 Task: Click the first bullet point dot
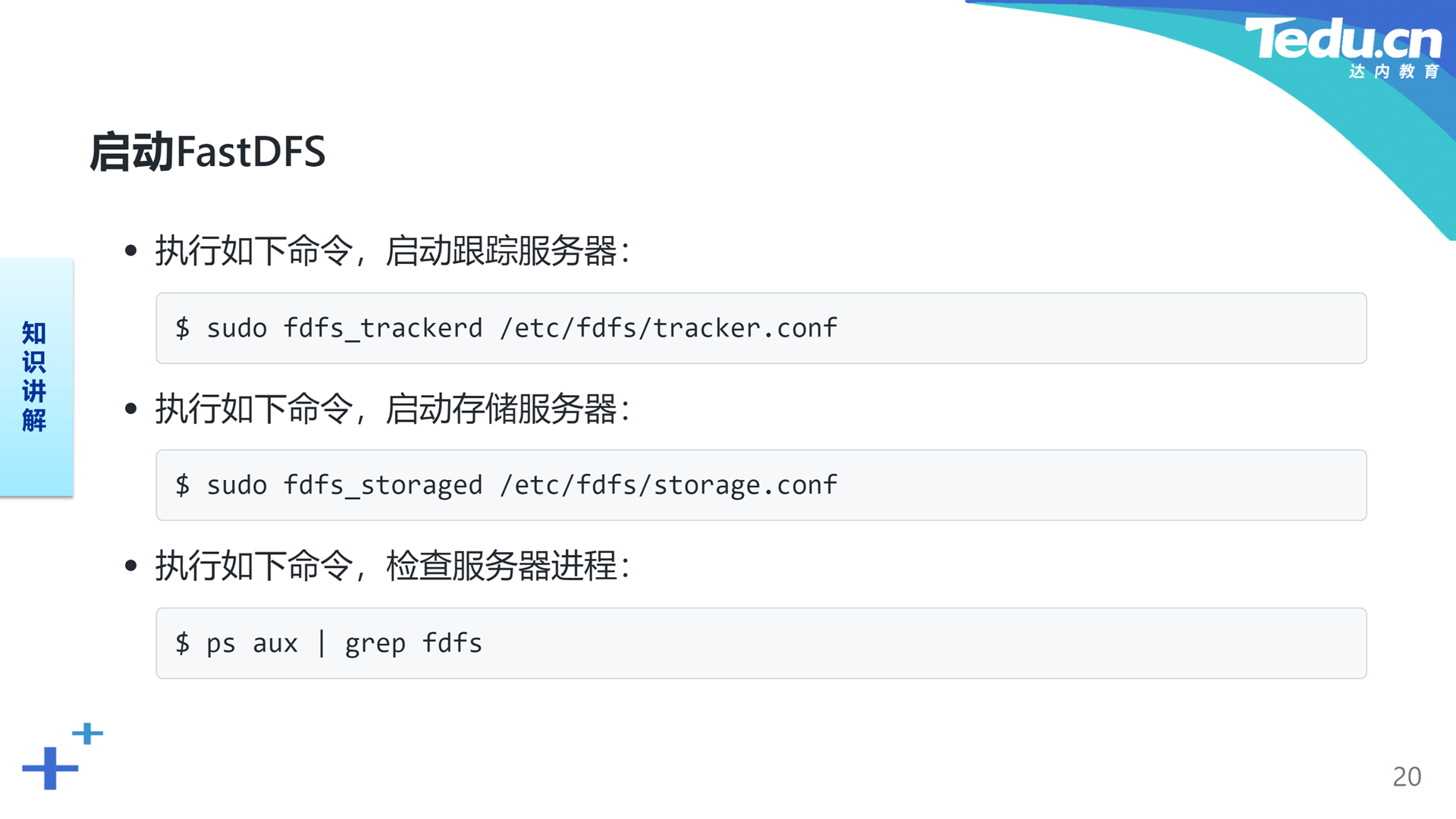(130, 250)
